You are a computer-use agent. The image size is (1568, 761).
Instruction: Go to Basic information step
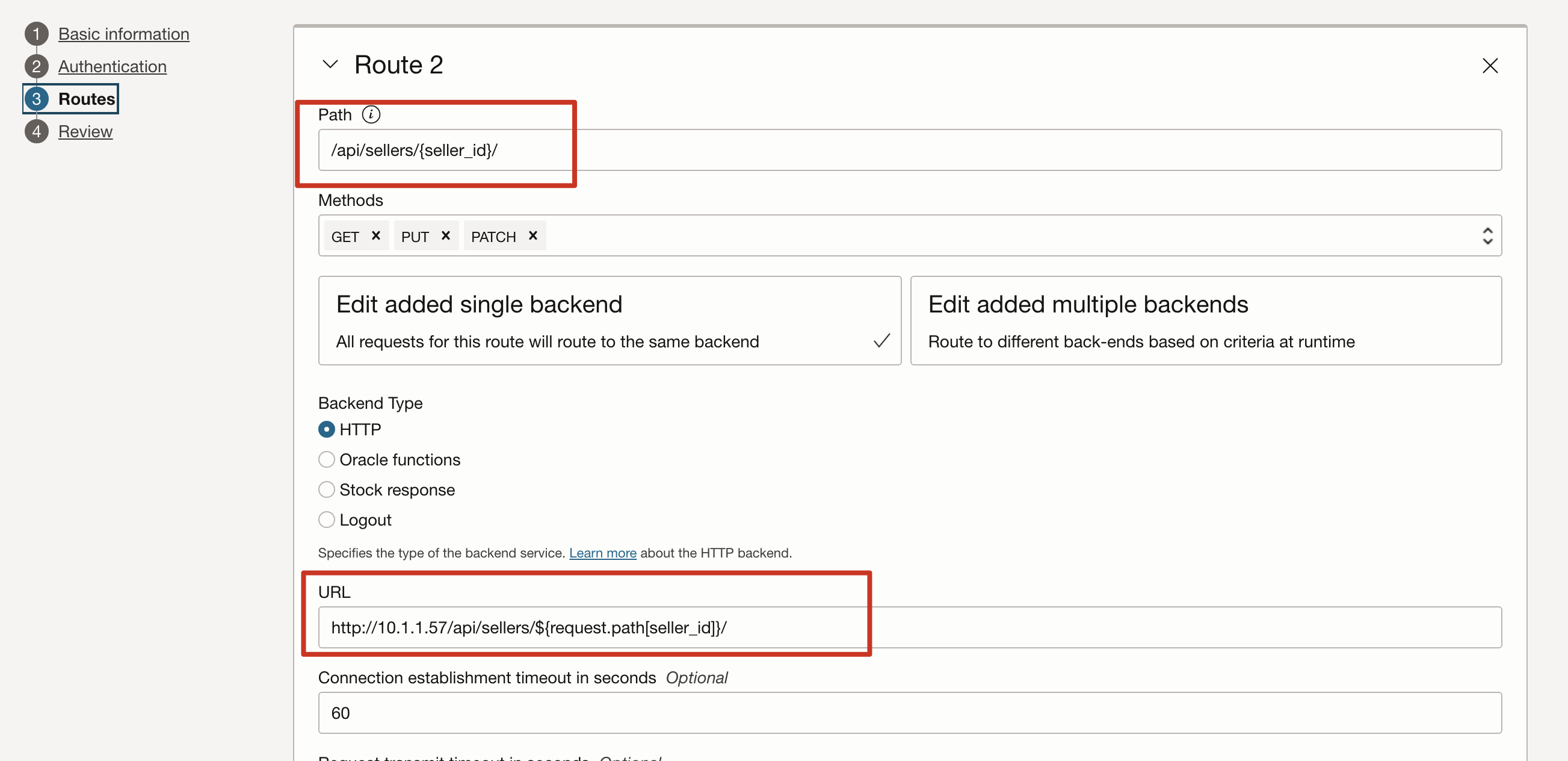(123, 34)
